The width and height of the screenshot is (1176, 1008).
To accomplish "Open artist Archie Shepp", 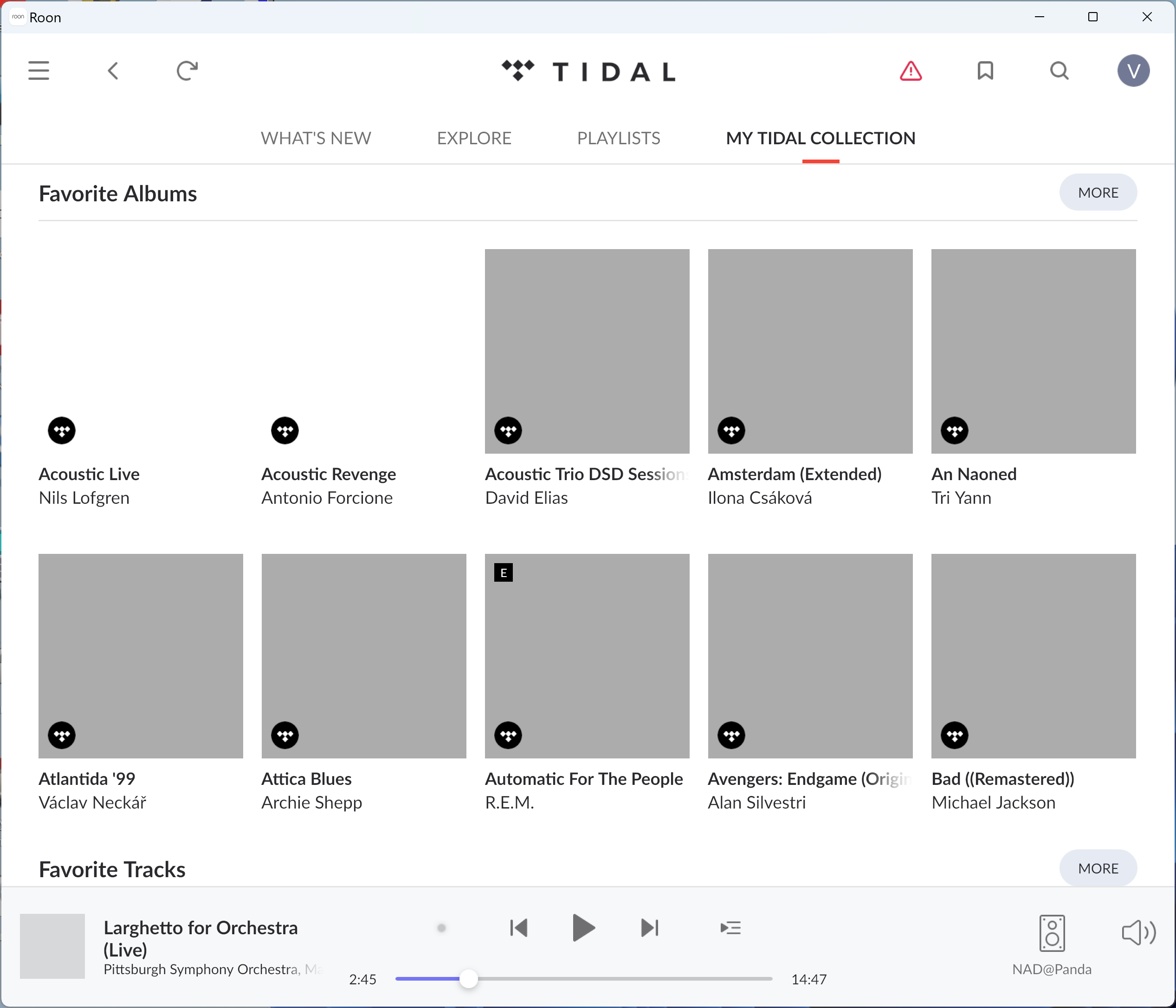I will click(311, 803).
